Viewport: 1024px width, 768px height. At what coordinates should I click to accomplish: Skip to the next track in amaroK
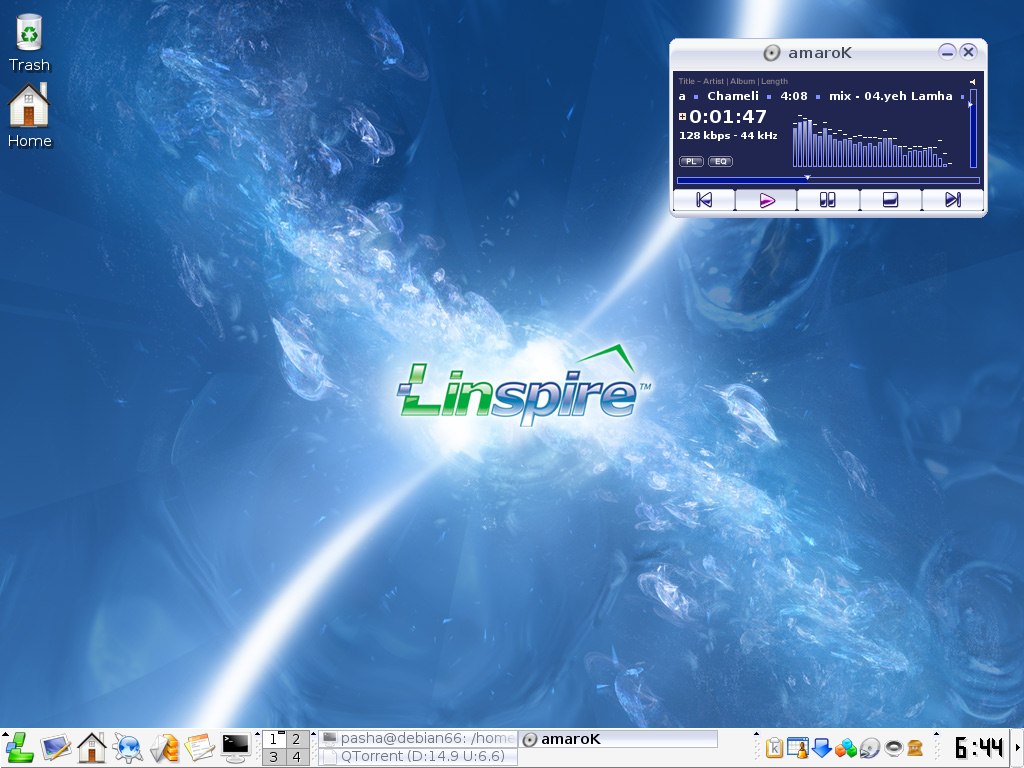click(x=952, y=200)
